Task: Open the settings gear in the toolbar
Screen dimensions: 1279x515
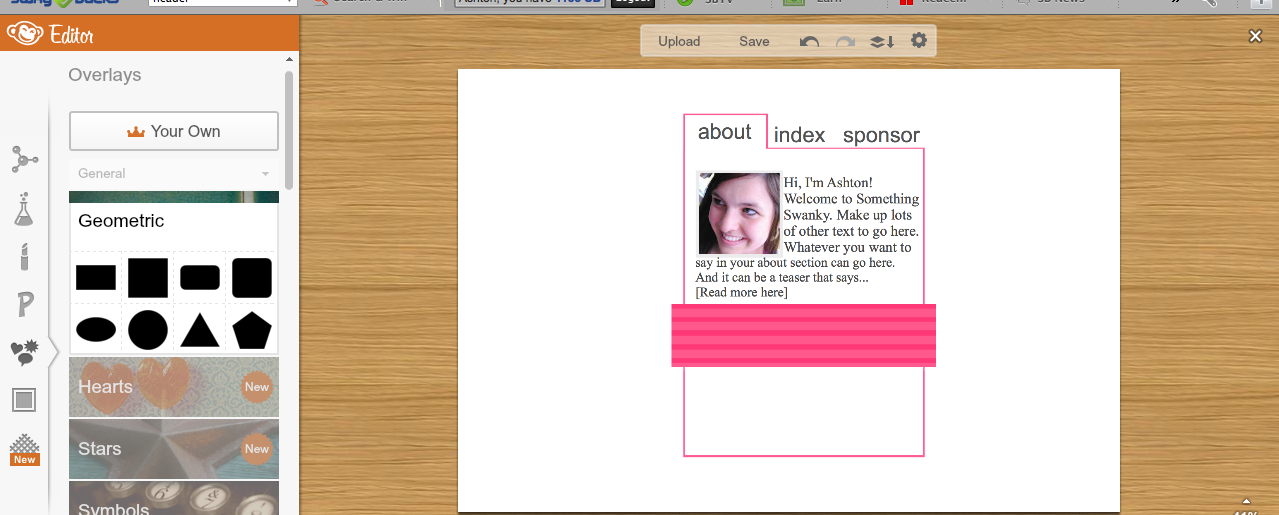Action: 919,41
